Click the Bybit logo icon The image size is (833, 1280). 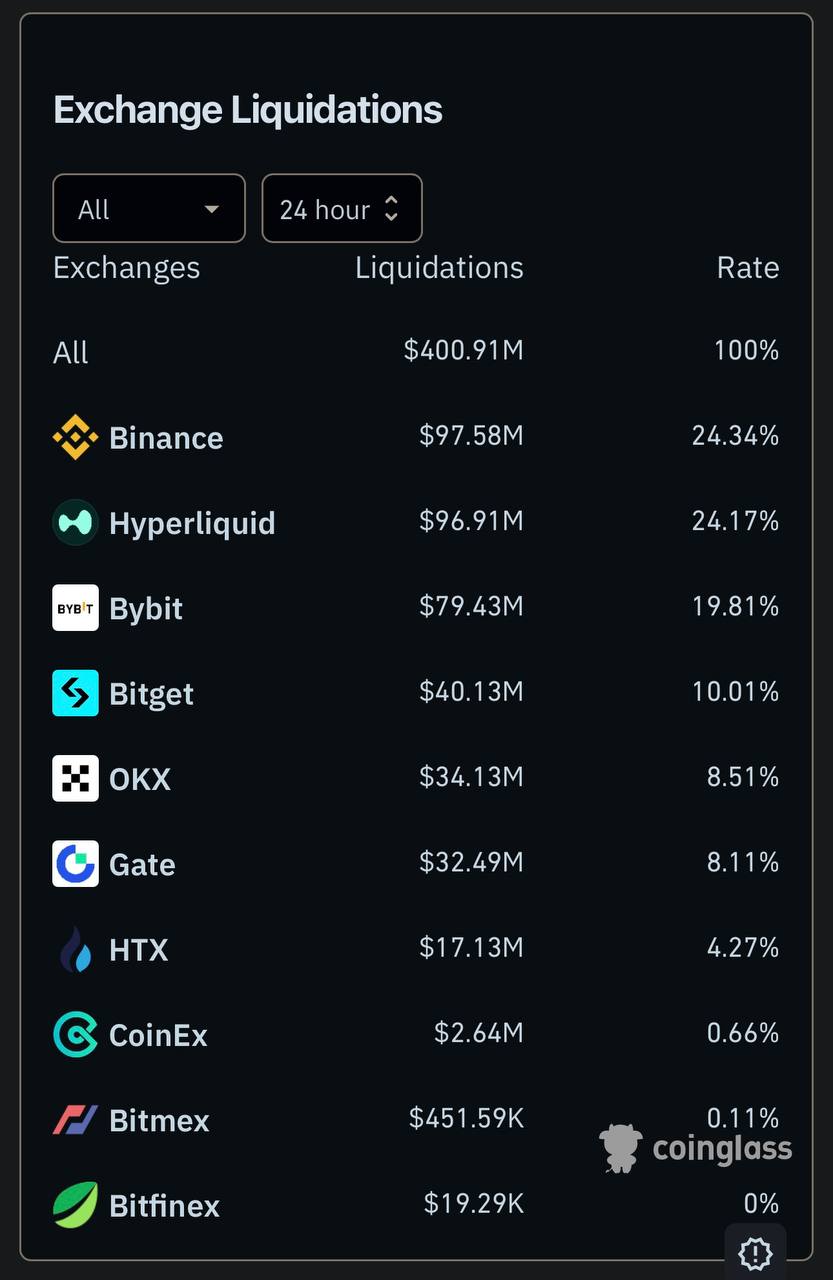[x=75, y=608]
